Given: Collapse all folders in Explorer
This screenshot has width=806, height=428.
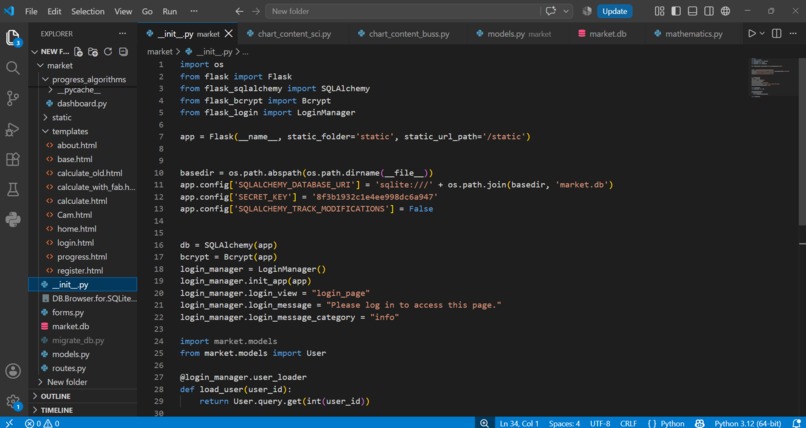Looking at the screenshot, I should point(123,51).
